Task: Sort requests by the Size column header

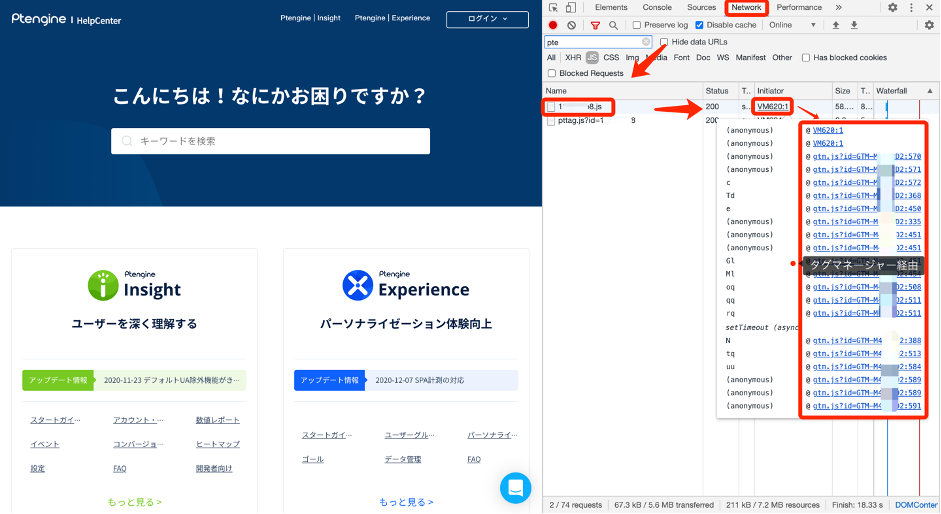Action: click(843, 91)
